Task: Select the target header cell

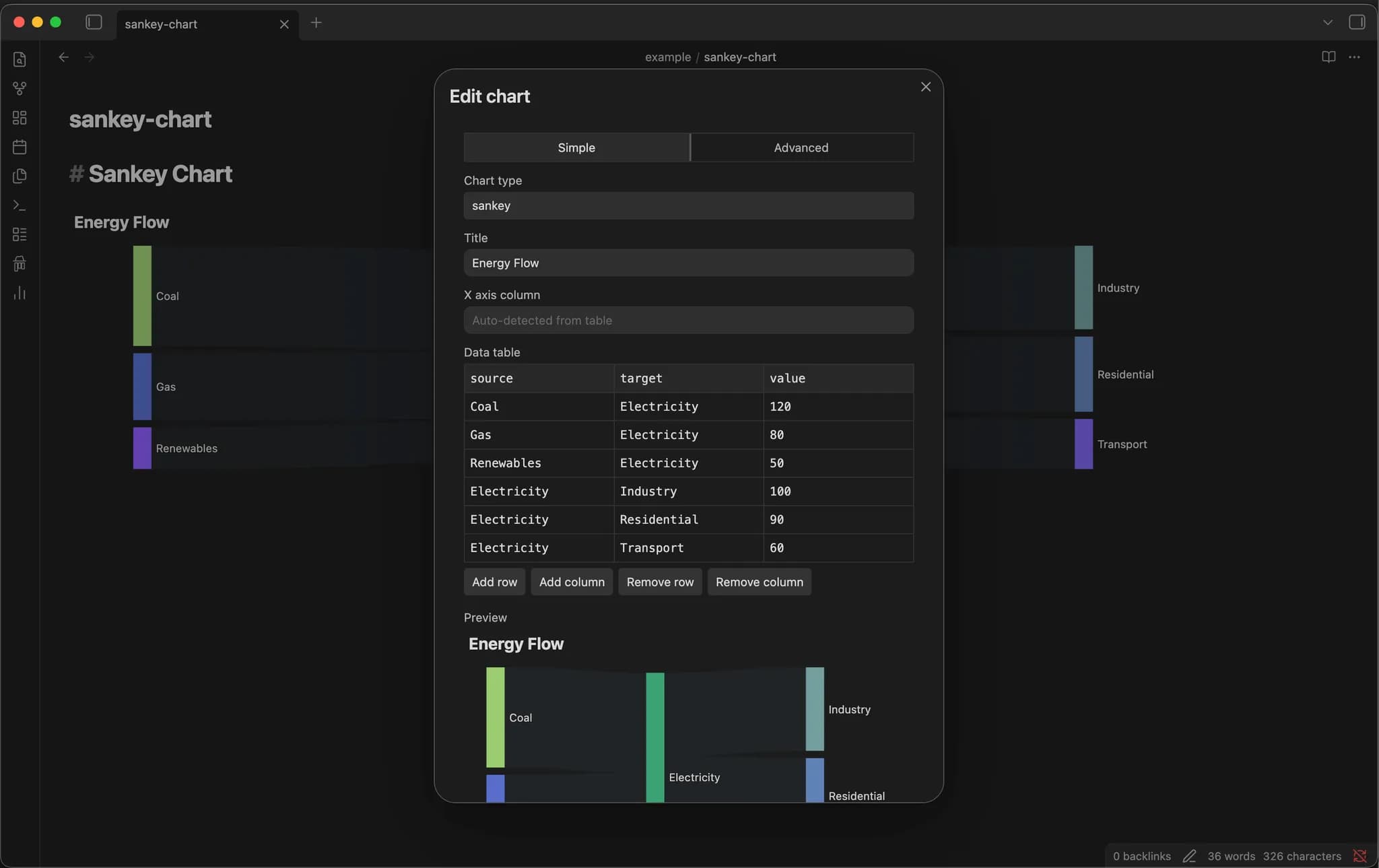Action: [689, 378]
